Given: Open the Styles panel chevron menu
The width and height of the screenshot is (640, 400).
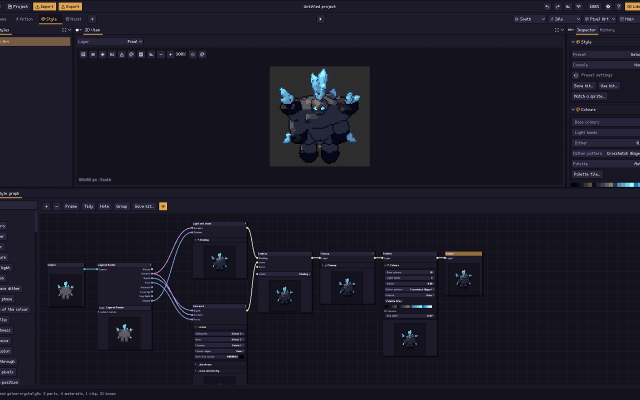Looking at the screenshot, I should point(69,30).
